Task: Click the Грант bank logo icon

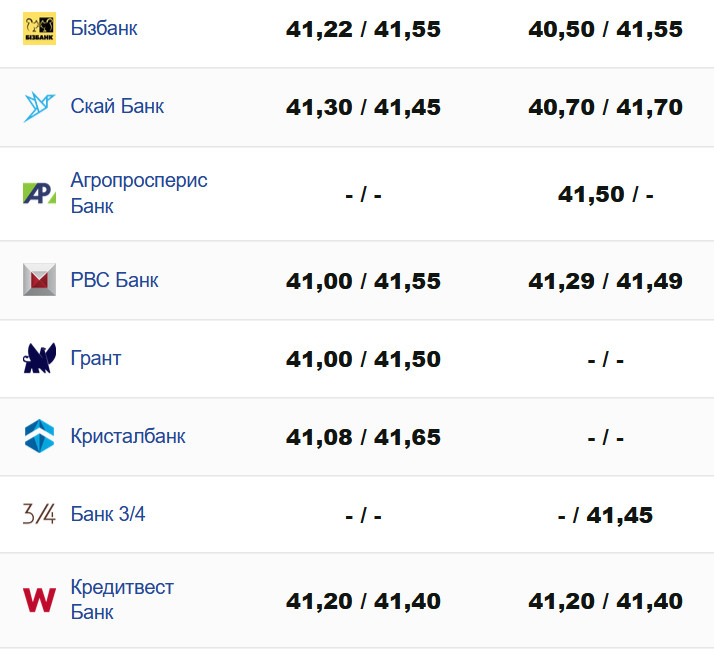Action: point(39,358)
